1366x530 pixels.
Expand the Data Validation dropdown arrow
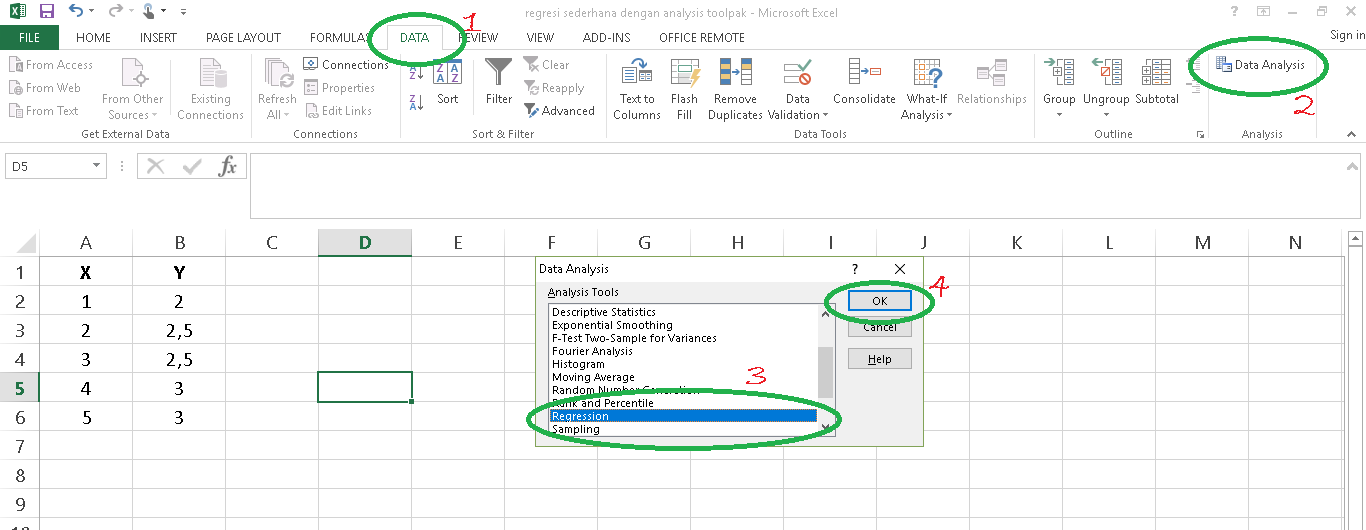(825, 115)
